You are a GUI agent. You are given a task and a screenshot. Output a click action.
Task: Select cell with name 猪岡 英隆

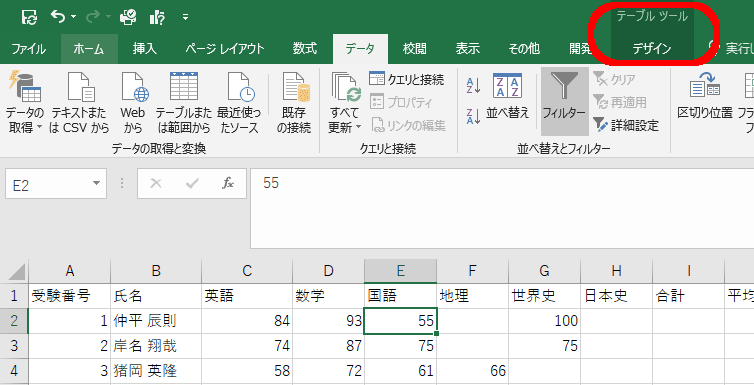(156, 371)
